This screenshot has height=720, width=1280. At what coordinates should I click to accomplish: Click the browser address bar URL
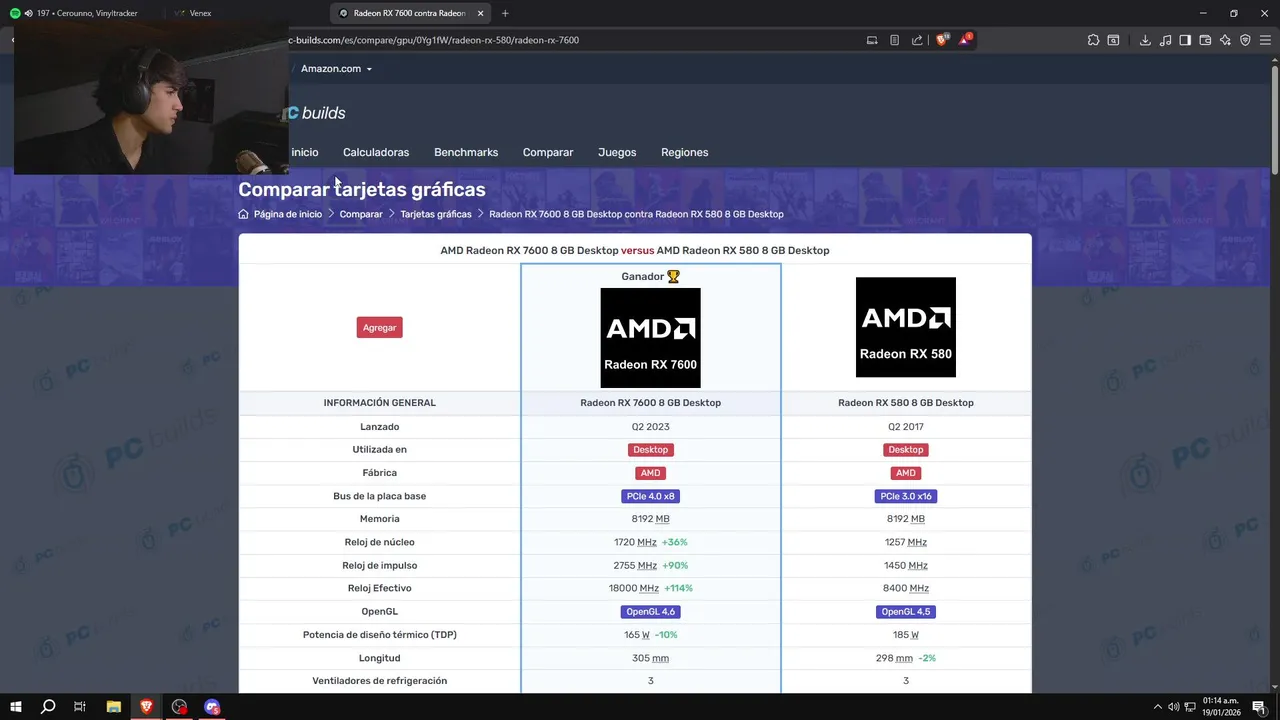pyautogui.click(x=434, y=40)
